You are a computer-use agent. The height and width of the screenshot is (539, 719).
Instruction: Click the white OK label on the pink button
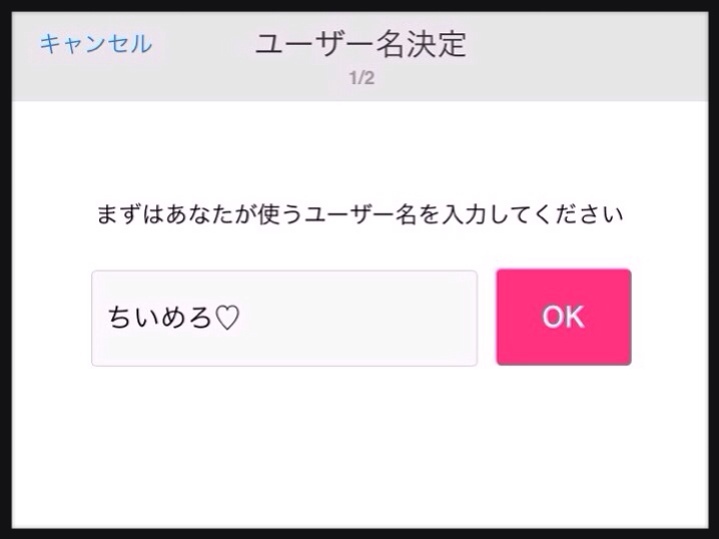(564, 317)
